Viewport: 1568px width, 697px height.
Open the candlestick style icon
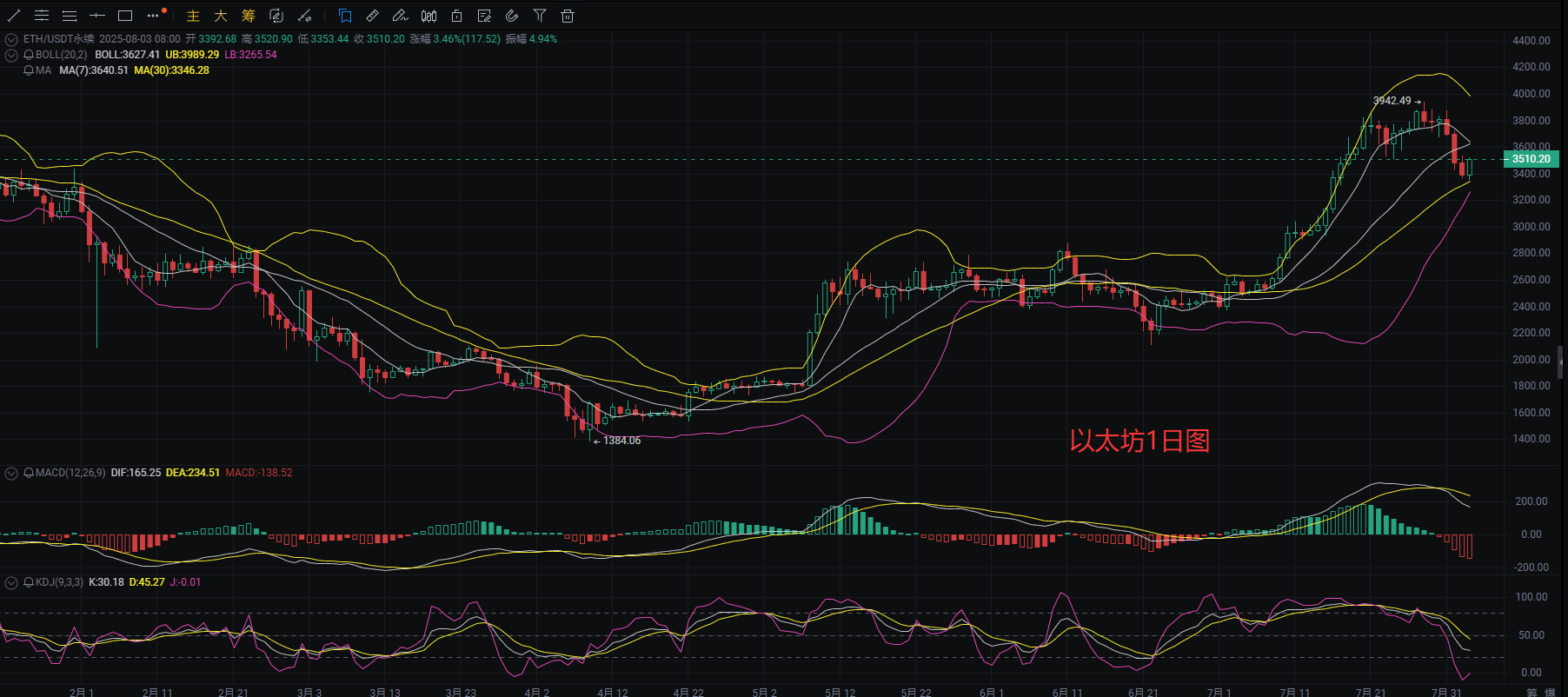pyautogui.click(x=429, y=16)
